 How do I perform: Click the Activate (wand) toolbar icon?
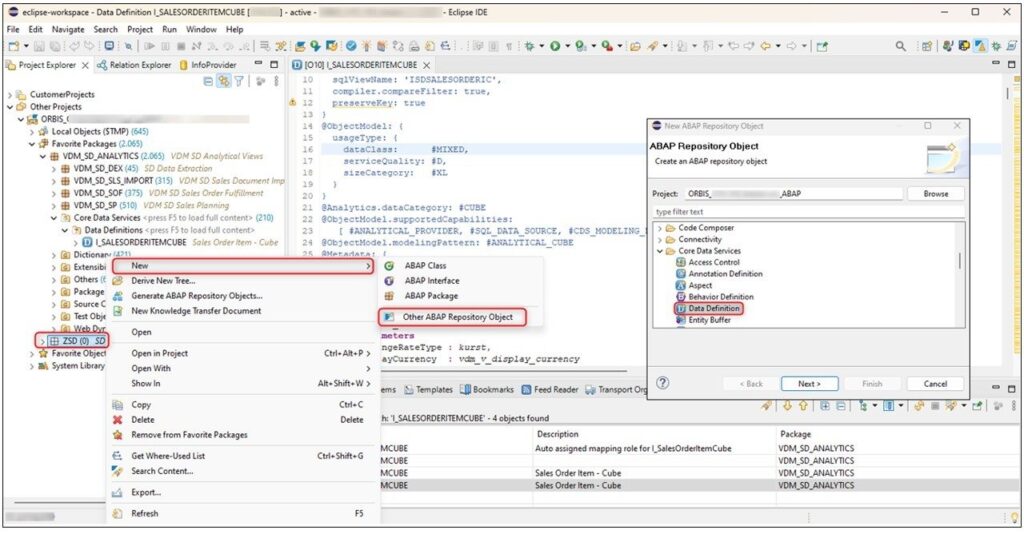[366, 46]
